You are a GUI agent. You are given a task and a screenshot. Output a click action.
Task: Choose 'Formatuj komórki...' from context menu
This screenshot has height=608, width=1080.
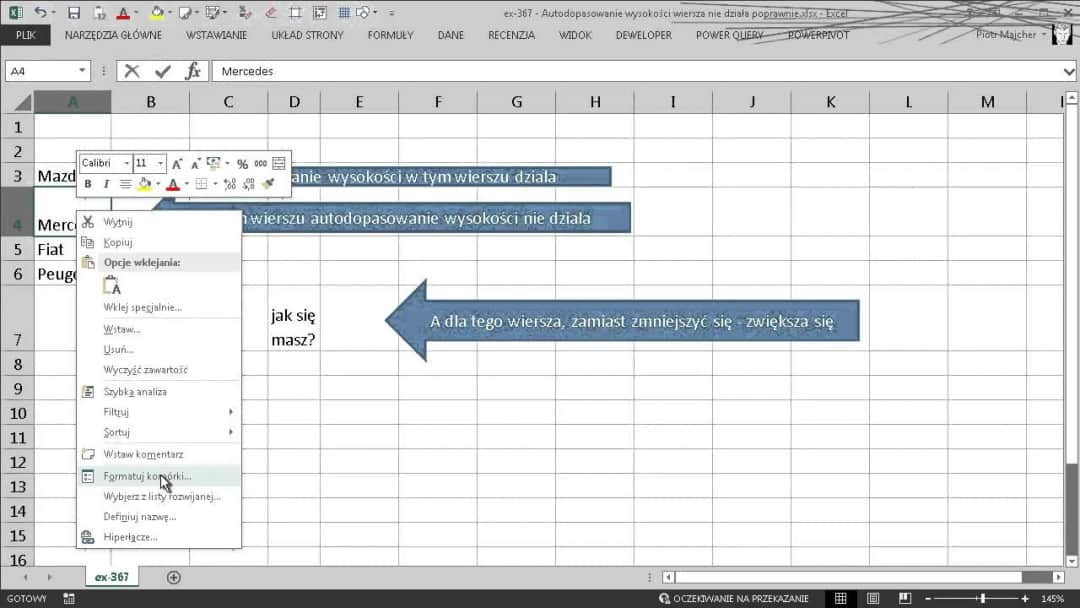coord(147,476)
